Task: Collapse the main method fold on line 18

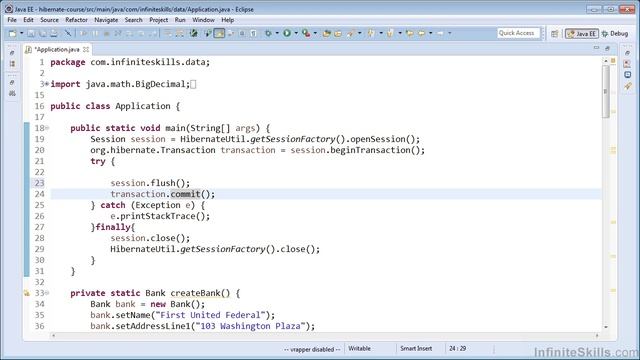Action: coord(47,128)
